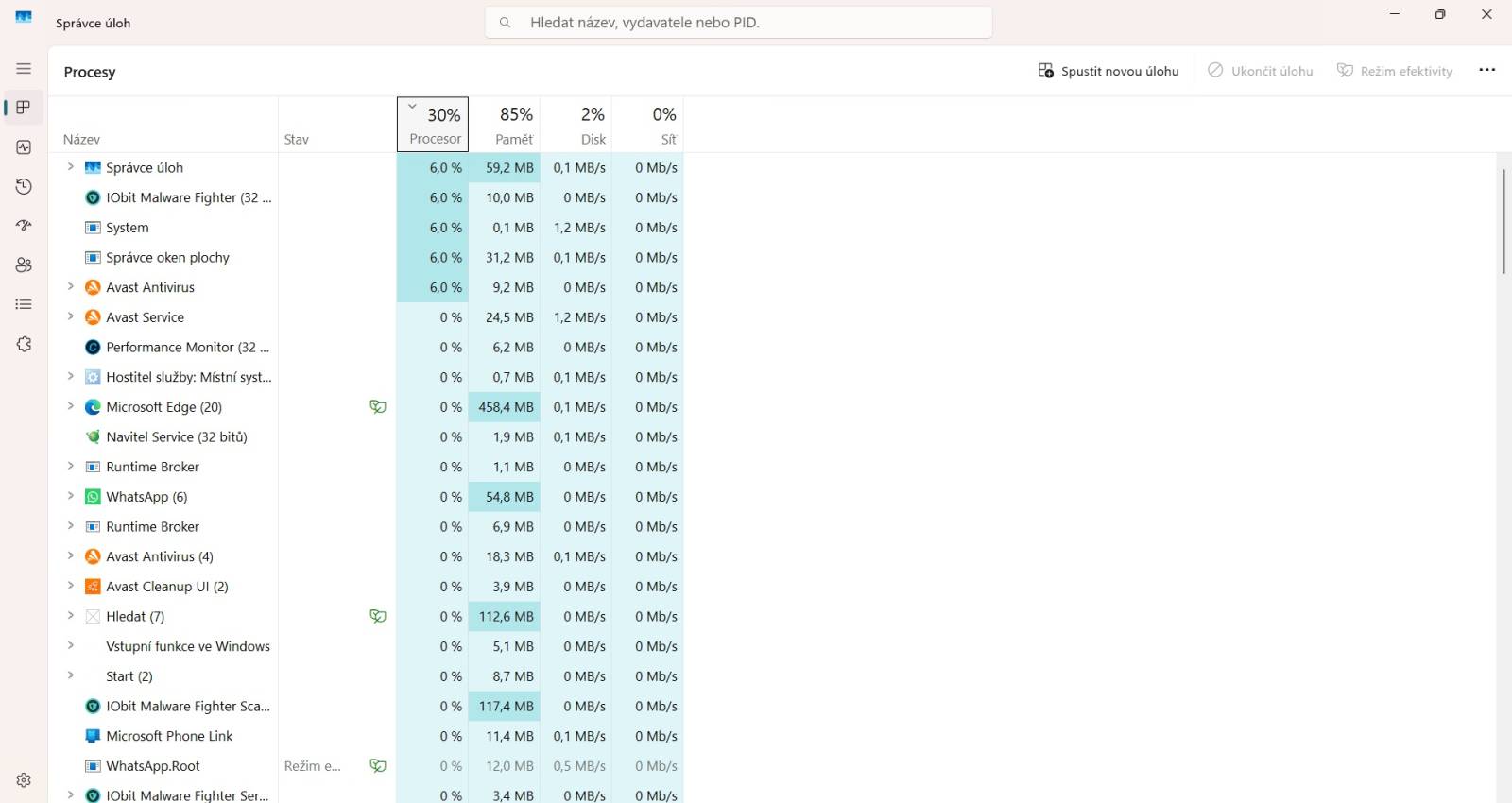Expand the WhatsApp (6) process group
1512x803 pixels.
pos(70,496)
